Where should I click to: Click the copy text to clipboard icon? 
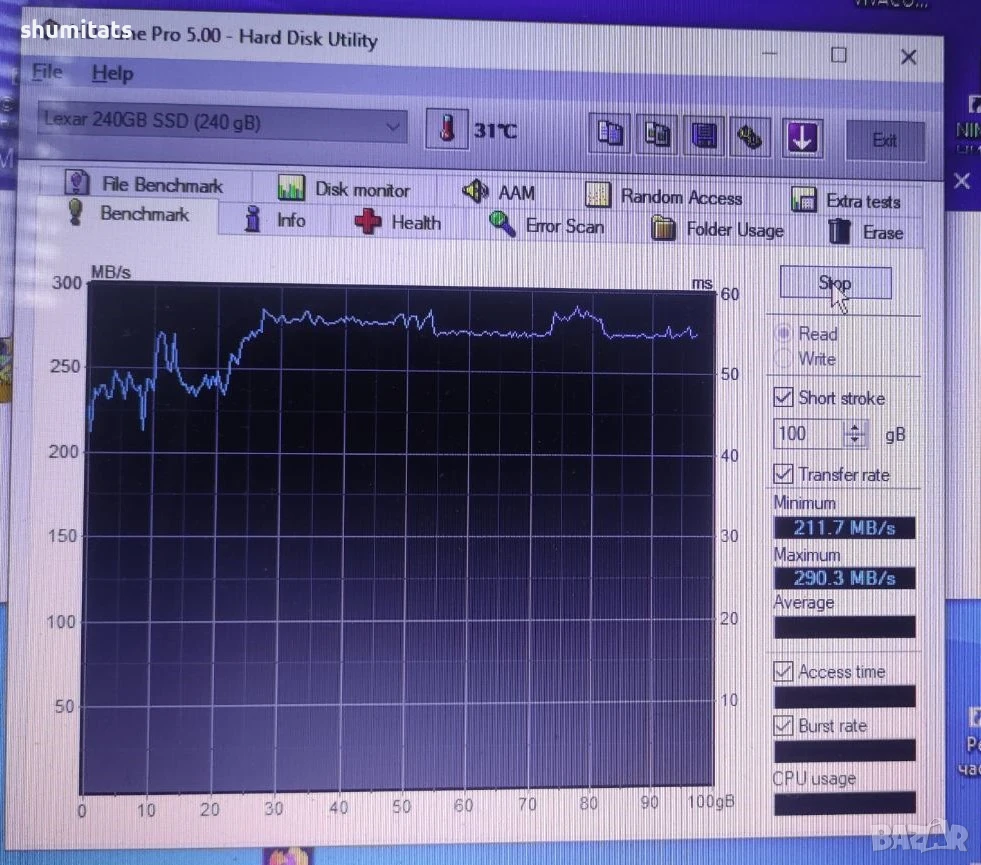click(x=609, y=133)
